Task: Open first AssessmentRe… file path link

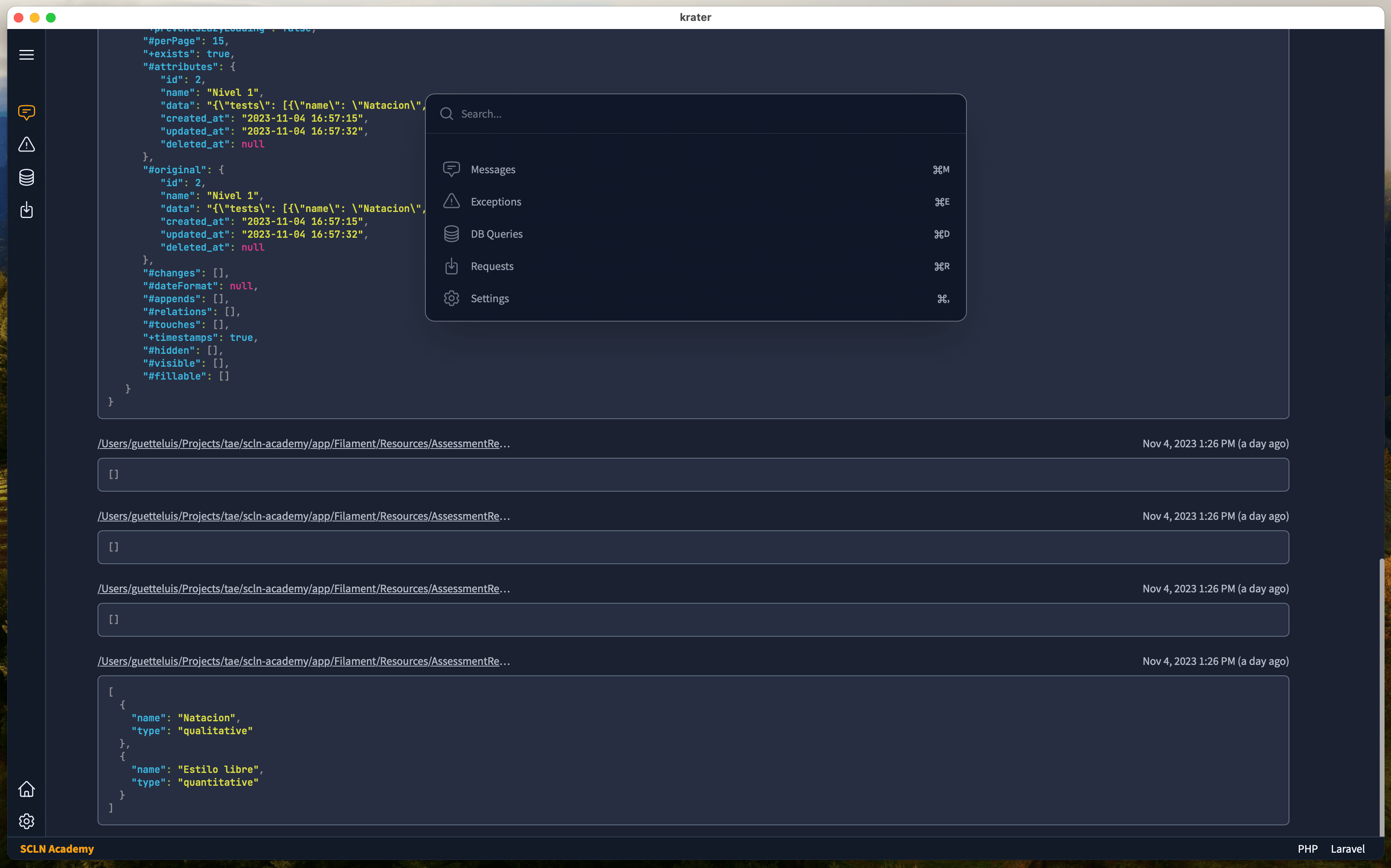Action: [304, 443]
